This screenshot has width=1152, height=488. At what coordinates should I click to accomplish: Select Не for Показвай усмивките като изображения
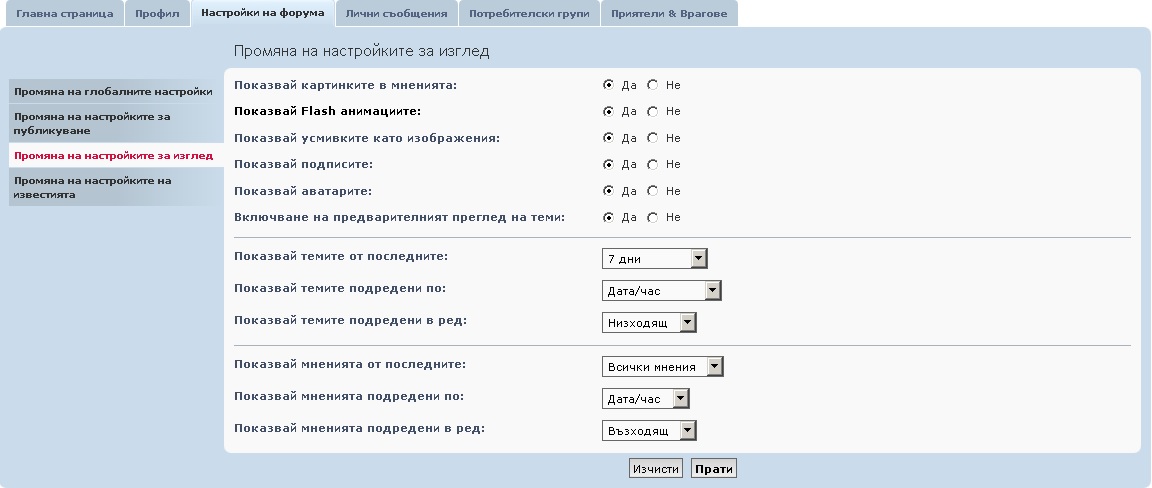click(x=653, y=138)
